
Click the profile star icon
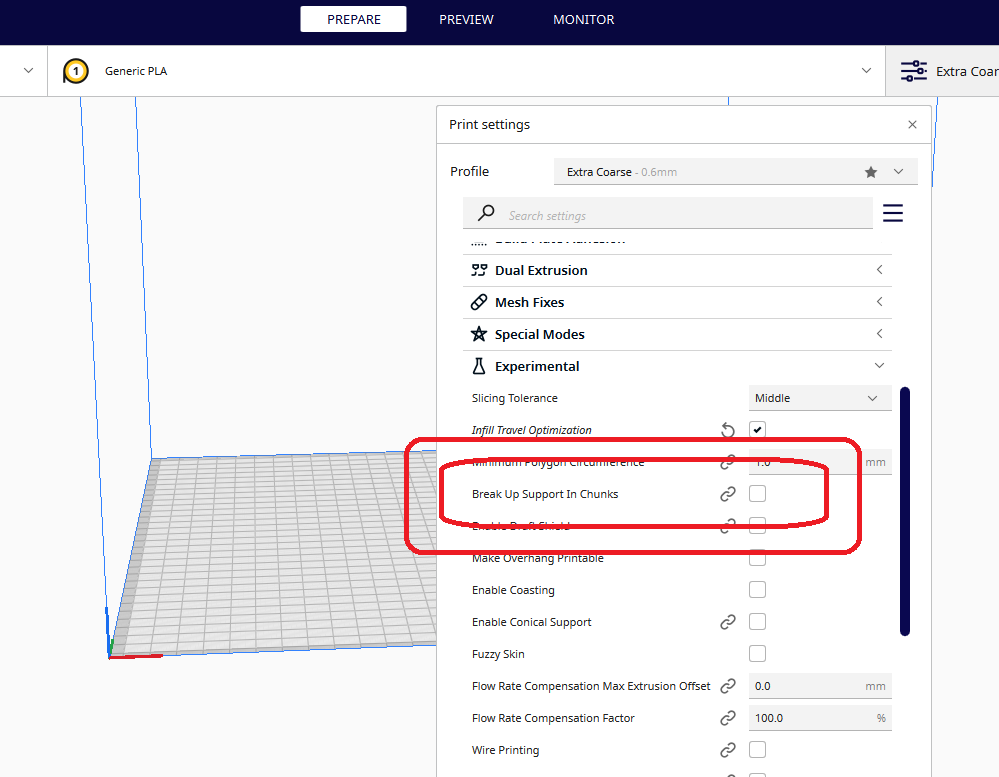pos(871,172)
